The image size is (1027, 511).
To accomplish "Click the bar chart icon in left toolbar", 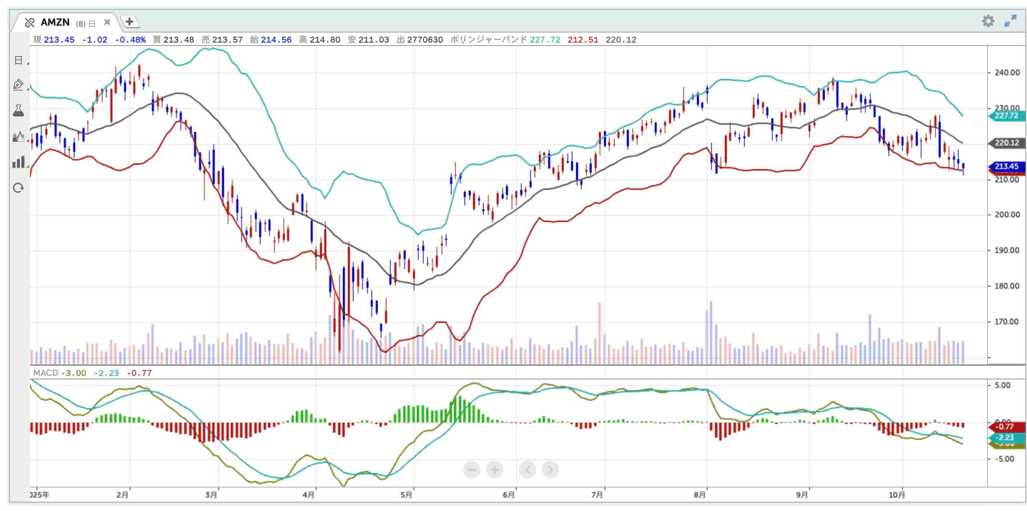I will pos(18,162).
